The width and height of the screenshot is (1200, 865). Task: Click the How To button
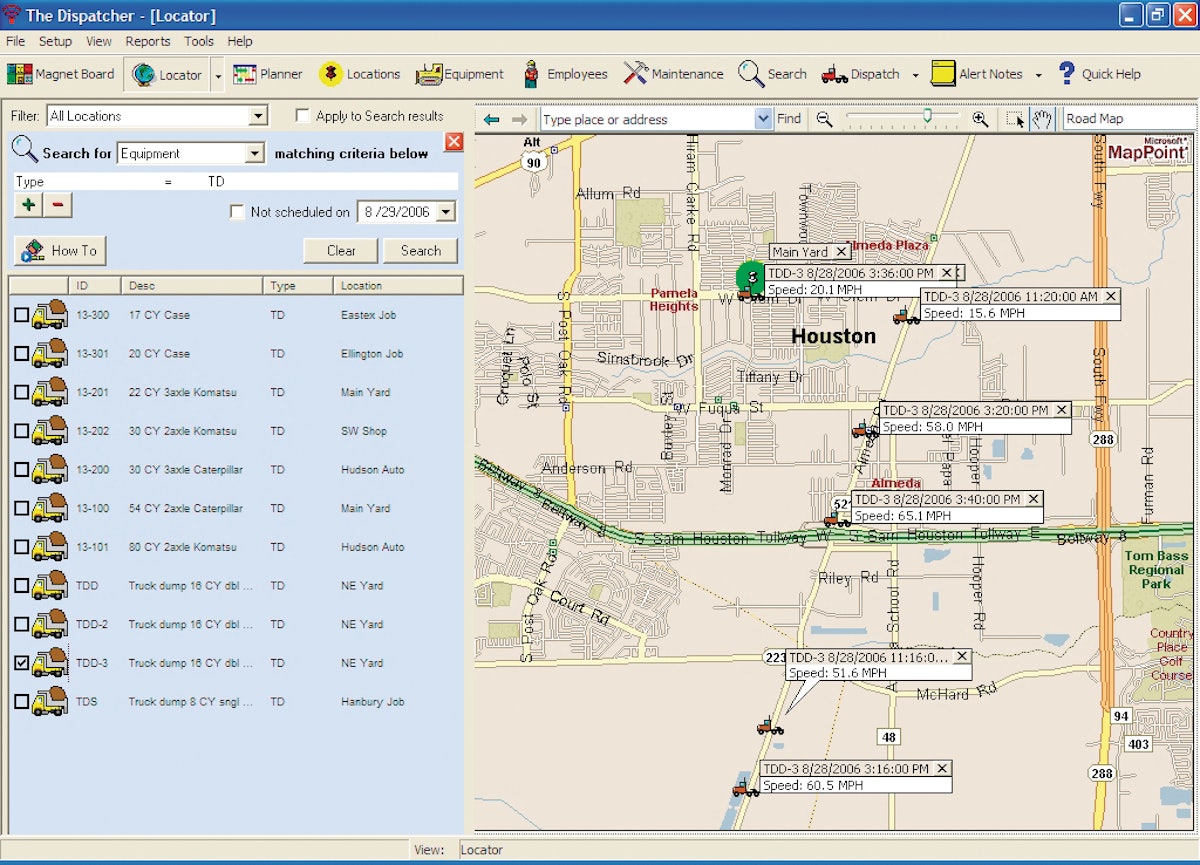(60, 250)
